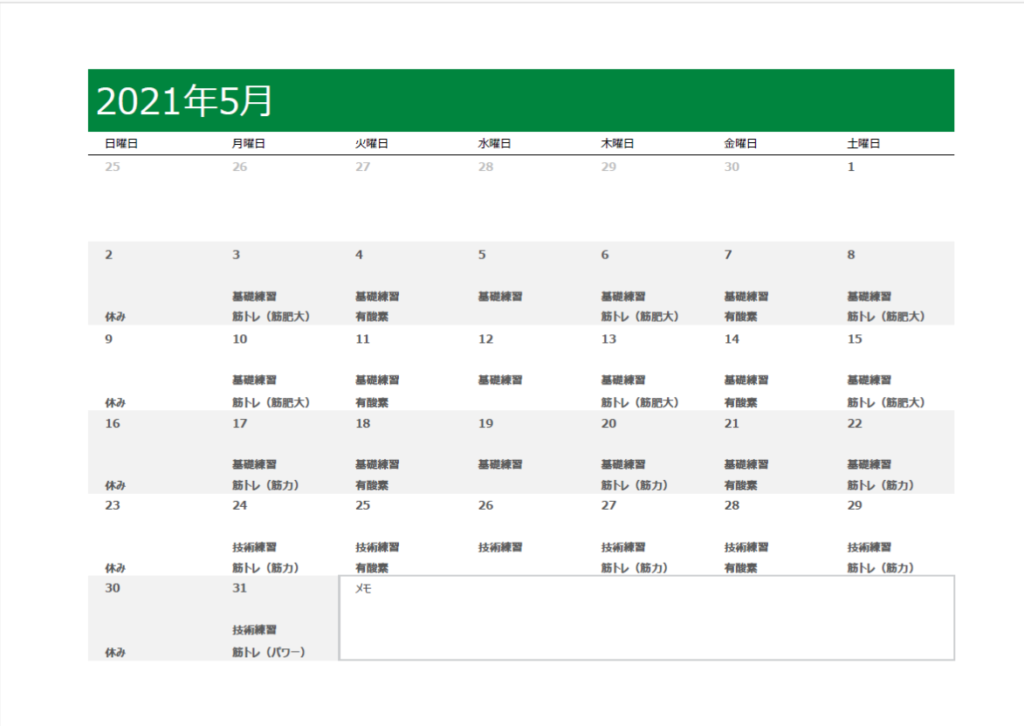Click the 2021年5月 calendar title
The width and height of the screenshot is (1024, 726).
pos(184,101)
